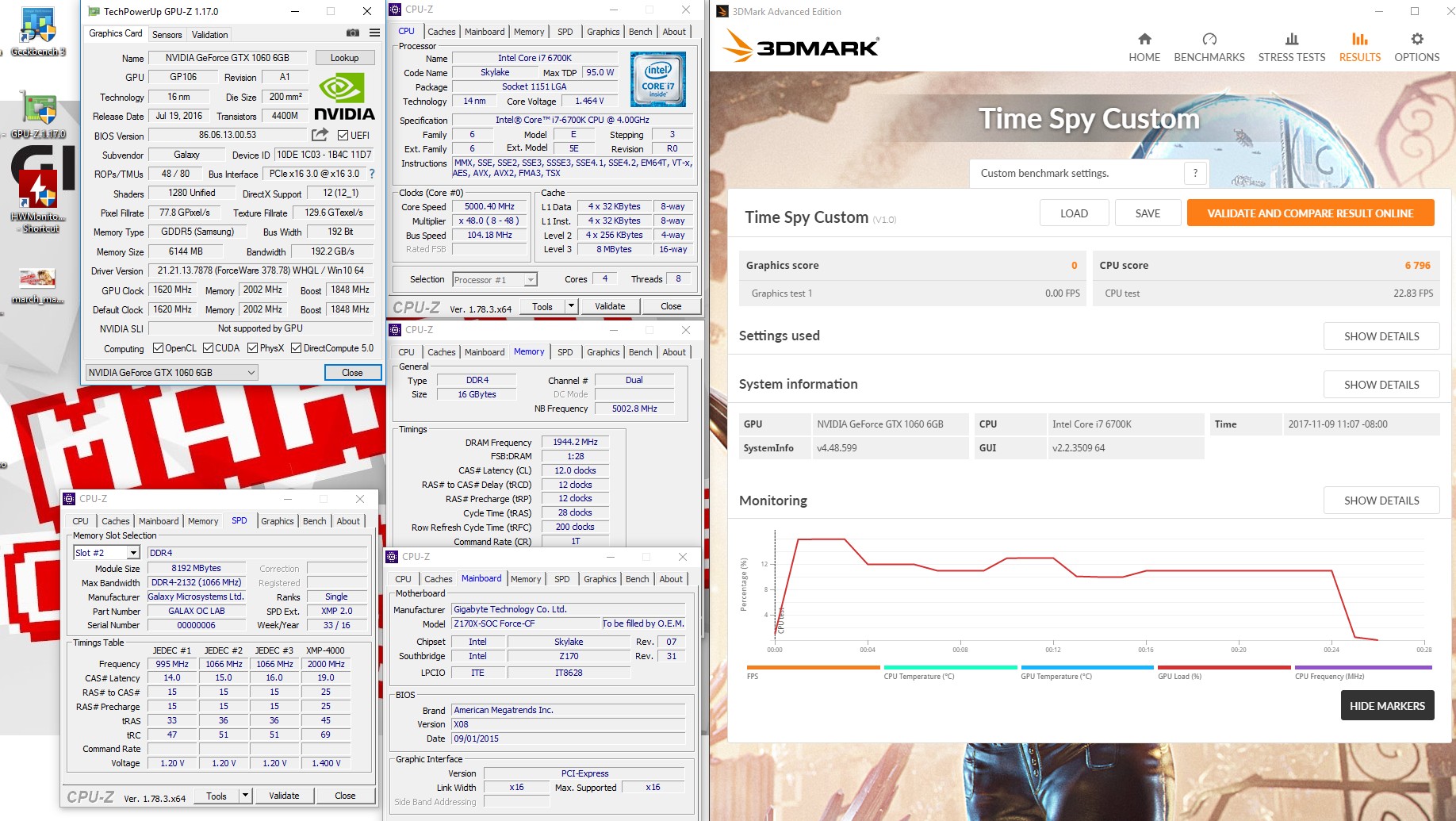
Task: Click the NVIDIA logo in GPU-Z
Action: click(343, 96)
